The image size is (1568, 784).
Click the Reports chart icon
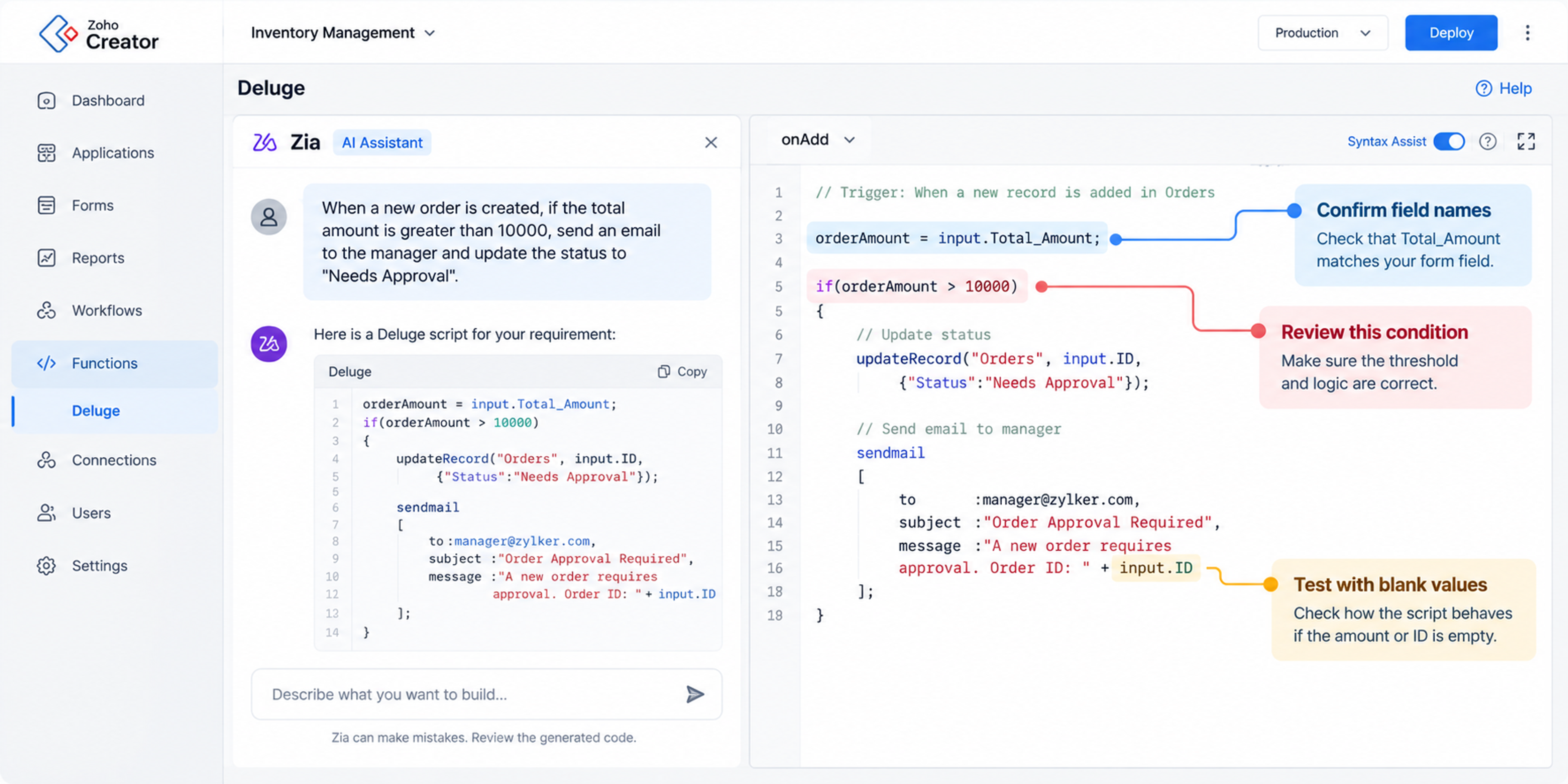pos(46,258)
